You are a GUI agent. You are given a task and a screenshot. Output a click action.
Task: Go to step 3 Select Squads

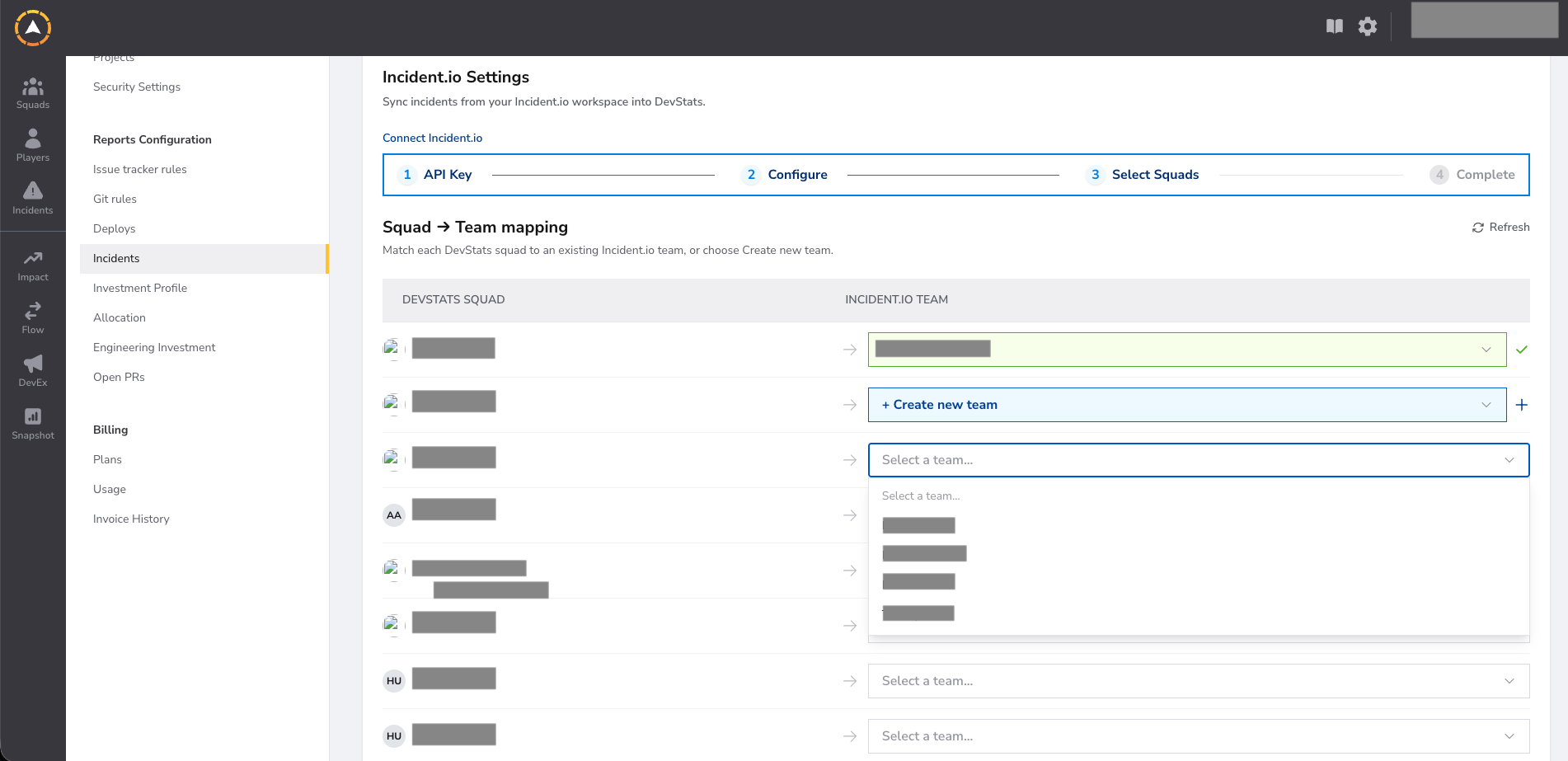click(1143, 175)
